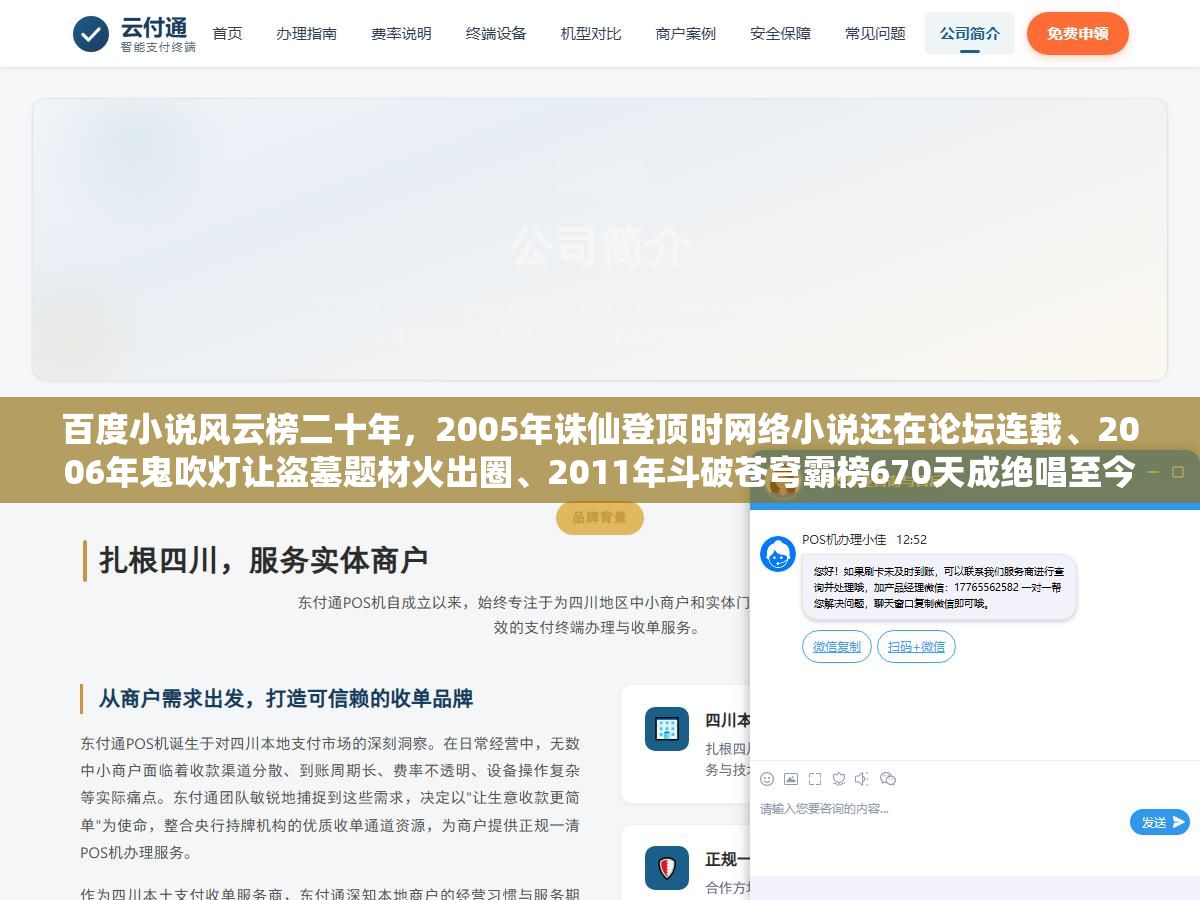Click the 扫码+微信 chat button
This screenshot has height=900, width=1200.
pos(917,646)
